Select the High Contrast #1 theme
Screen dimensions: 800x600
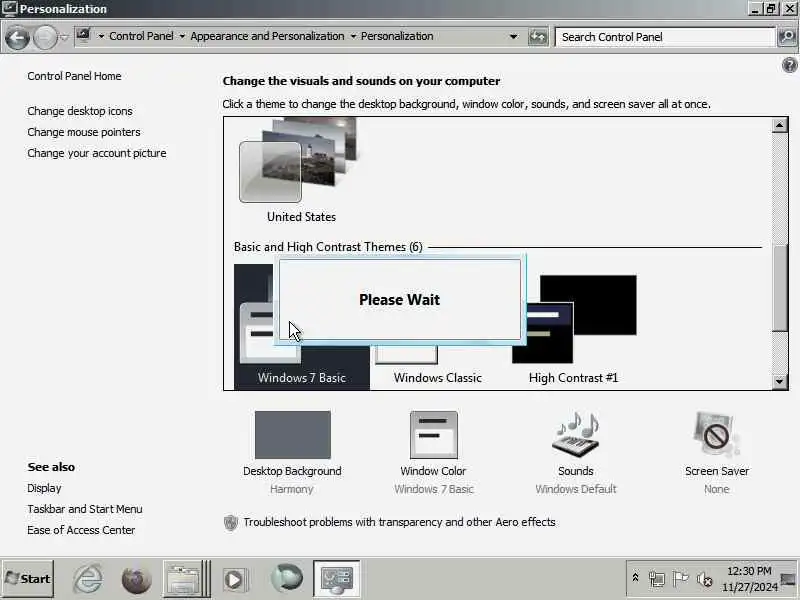(573, 329)
